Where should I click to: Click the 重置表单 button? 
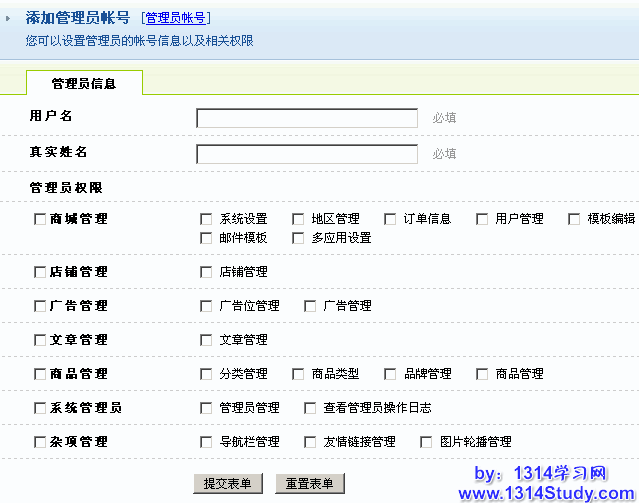(x=310, y=484)
